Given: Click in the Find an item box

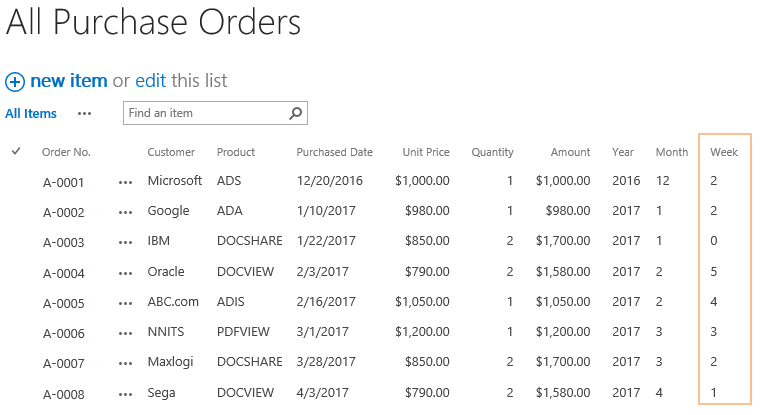Looking at the screenshot, I should click(207, 113).
